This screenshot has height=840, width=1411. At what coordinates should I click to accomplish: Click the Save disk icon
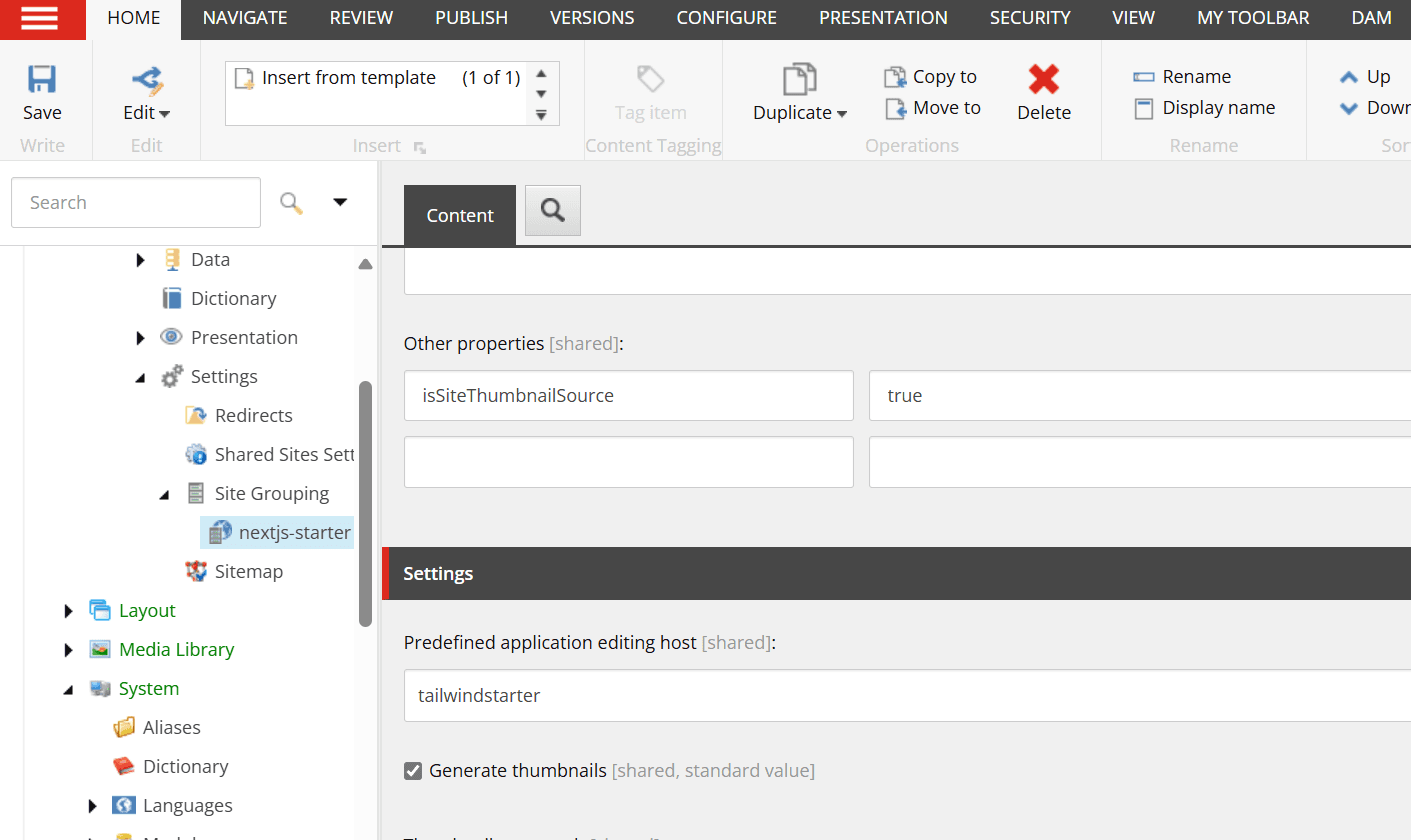point(42,80)
